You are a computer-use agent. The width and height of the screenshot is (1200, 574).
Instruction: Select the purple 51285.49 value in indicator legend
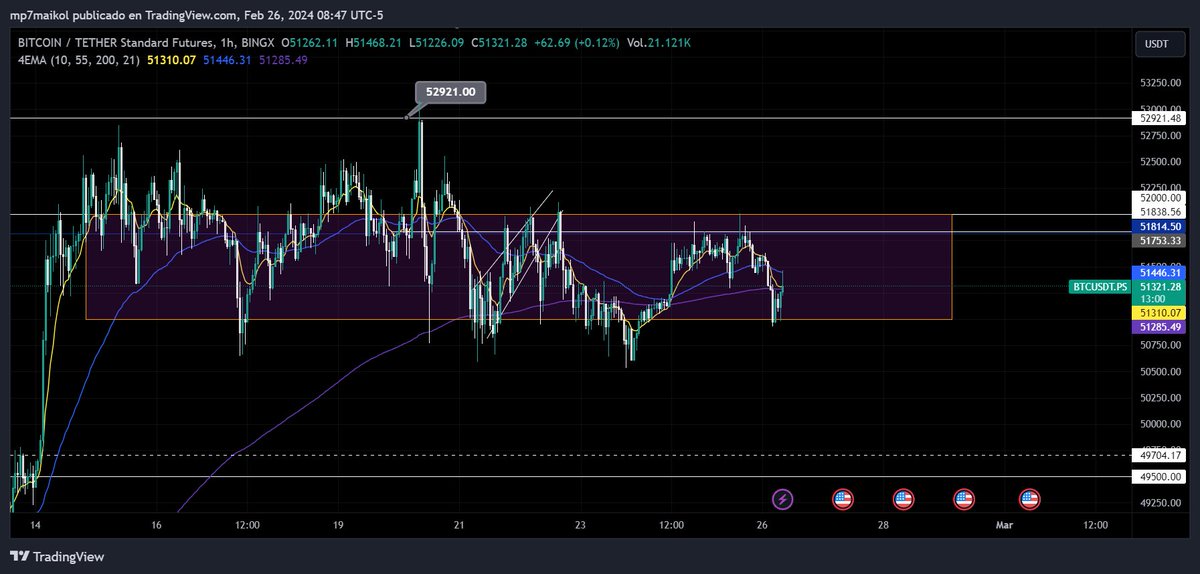[283, 60]
